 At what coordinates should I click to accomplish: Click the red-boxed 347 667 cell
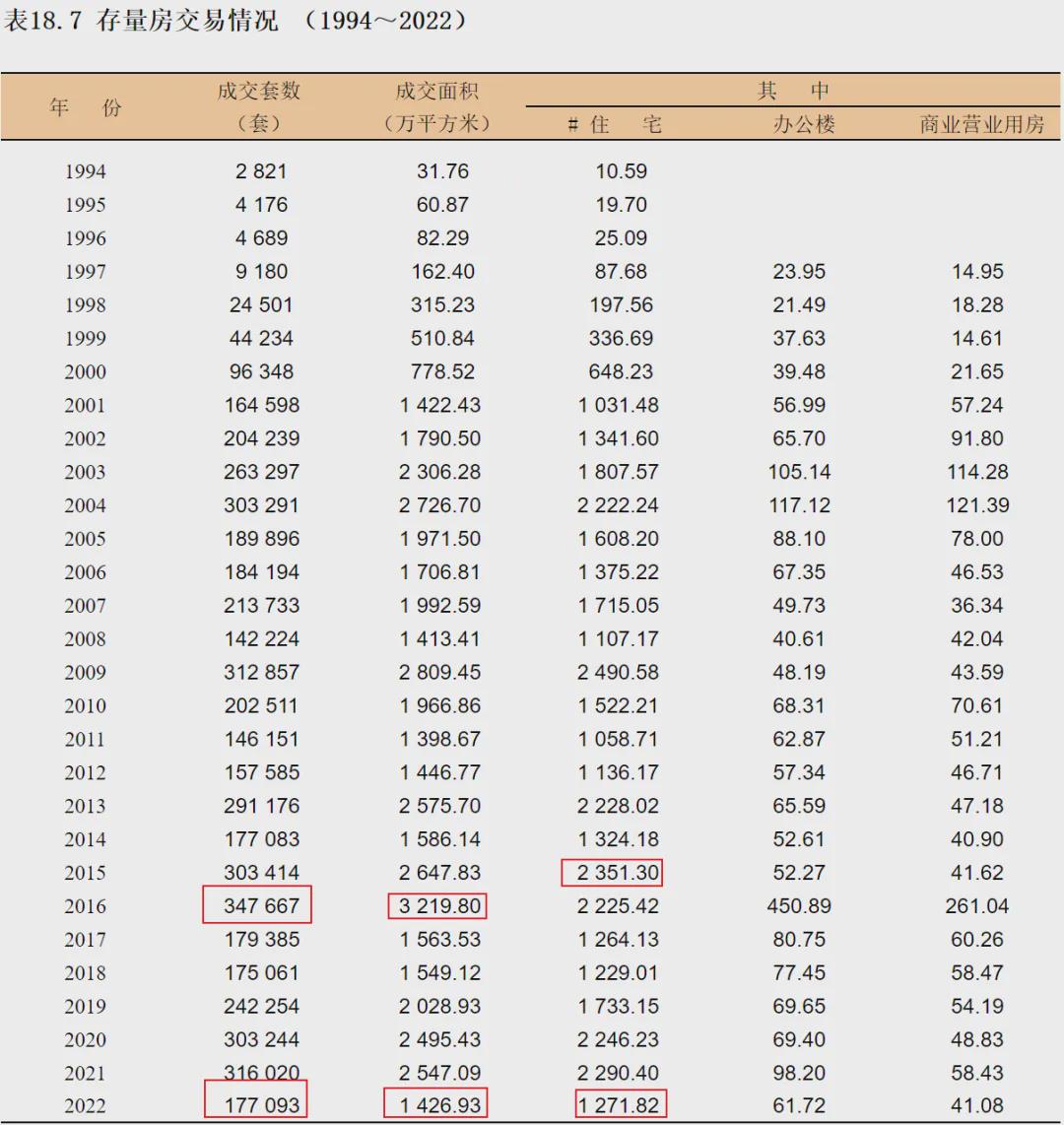[258, 905]
